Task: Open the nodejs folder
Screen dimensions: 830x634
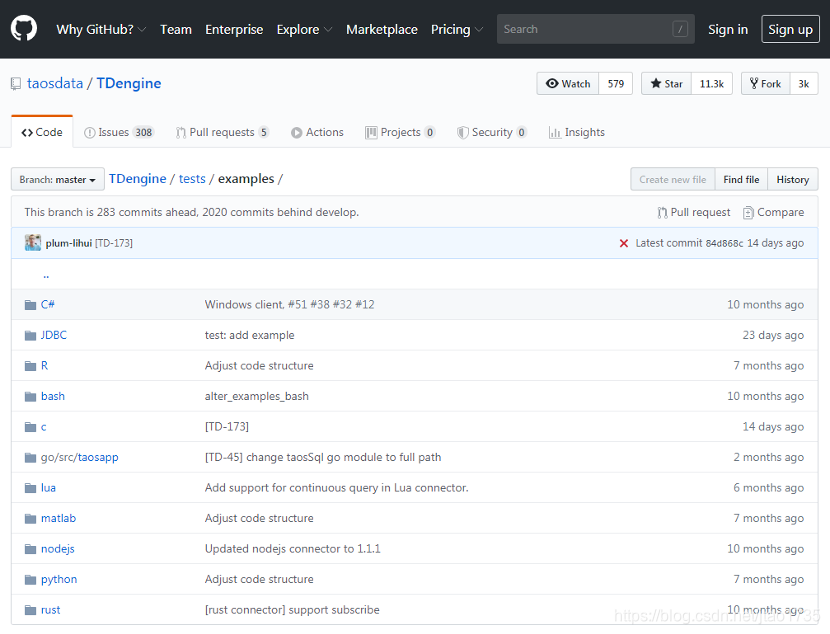Action: pos(58,549)
